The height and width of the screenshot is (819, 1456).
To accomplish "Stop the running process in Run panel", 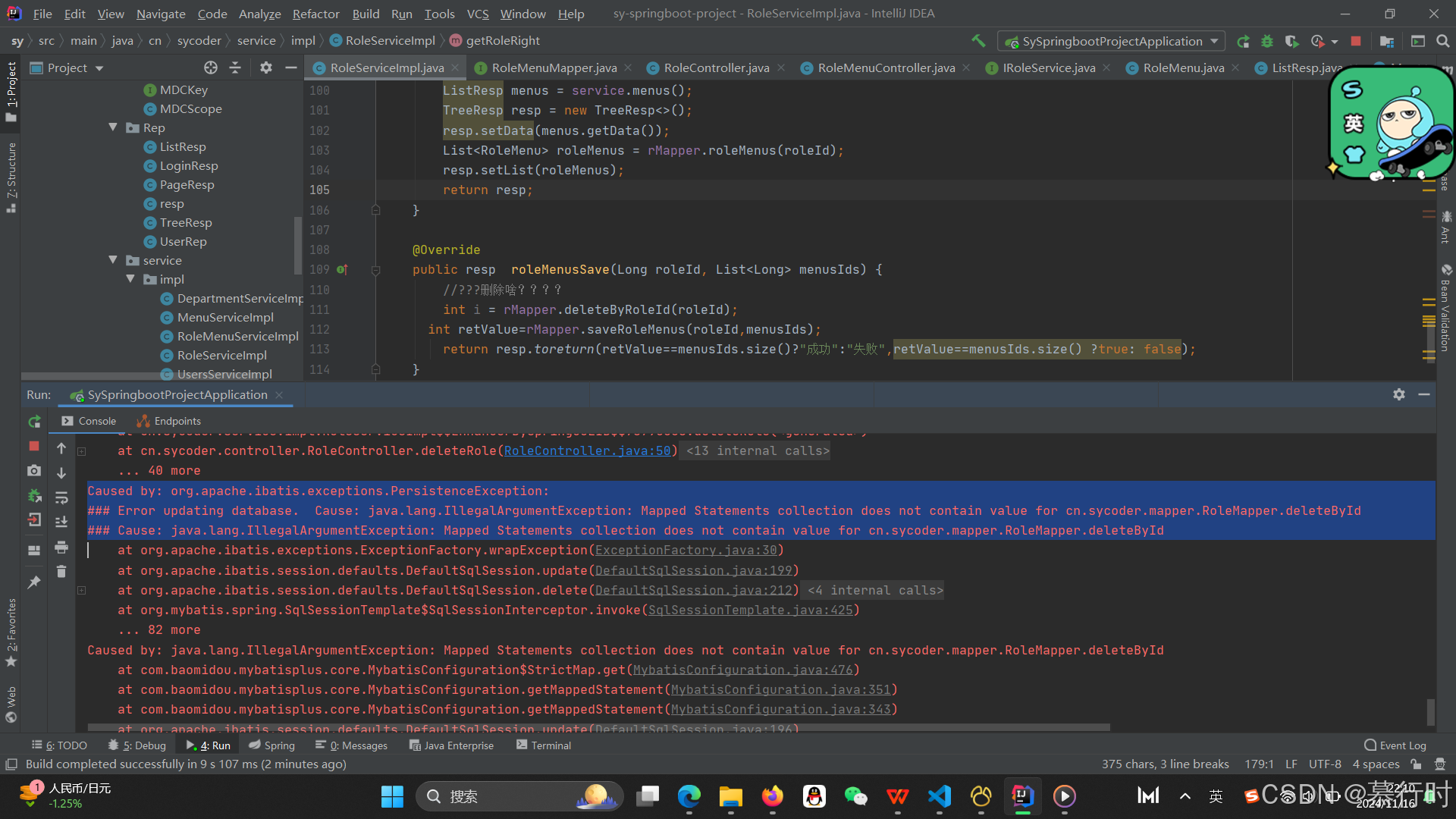I will pos(34,447).
